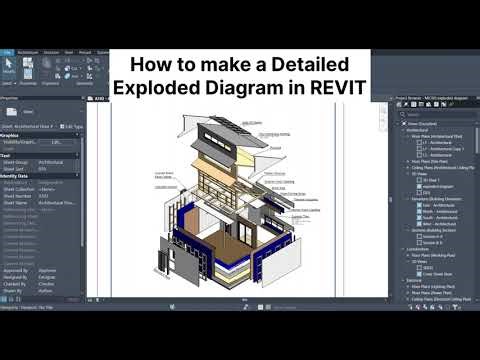The width and height of the screenshot is (480, 360).
Task: Click Visibility/Graphics Overrides Edit button
Action: (56, 142)
